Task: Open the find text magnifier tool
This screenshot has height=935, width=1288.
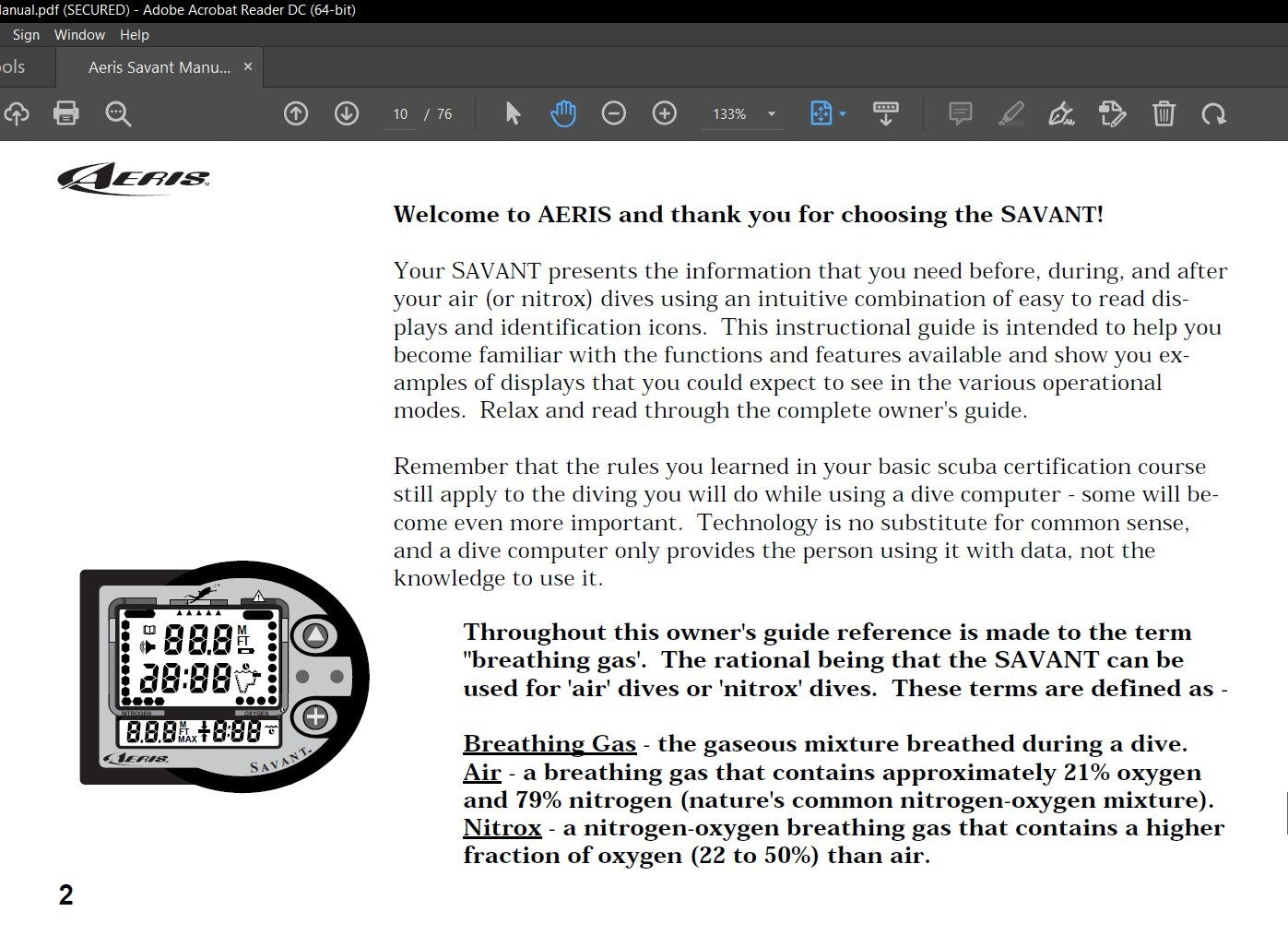Action: coord(118,113)
